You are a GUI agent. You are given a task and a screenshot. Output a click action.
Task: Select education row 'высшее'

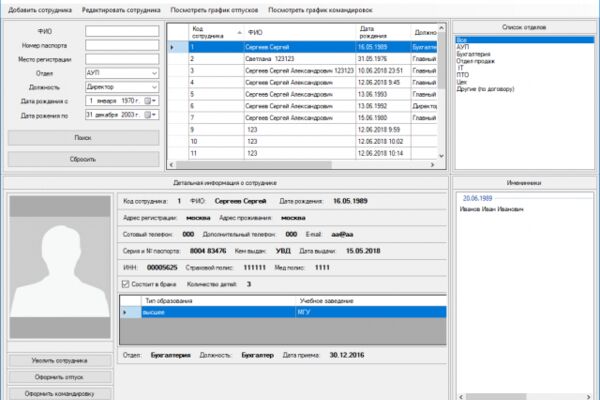pyautogui.click(x=283, y=312)
